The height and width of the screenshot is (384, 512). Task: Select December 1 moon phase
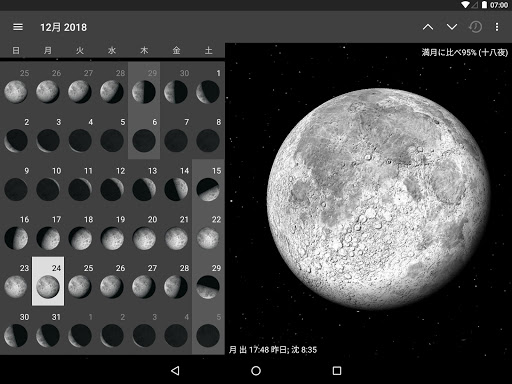pyautogui.click(x=208, y=86)
